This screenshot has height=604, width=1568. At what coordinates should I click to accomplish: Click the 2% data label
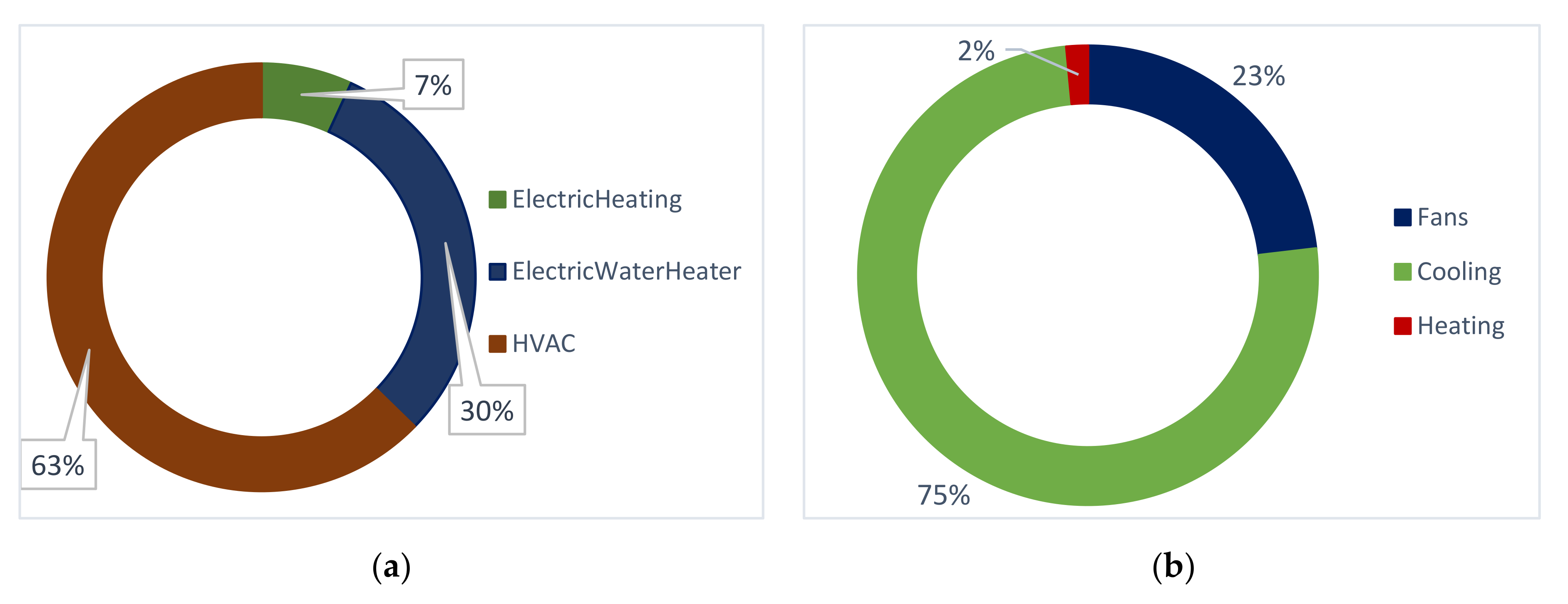point(976,51)
